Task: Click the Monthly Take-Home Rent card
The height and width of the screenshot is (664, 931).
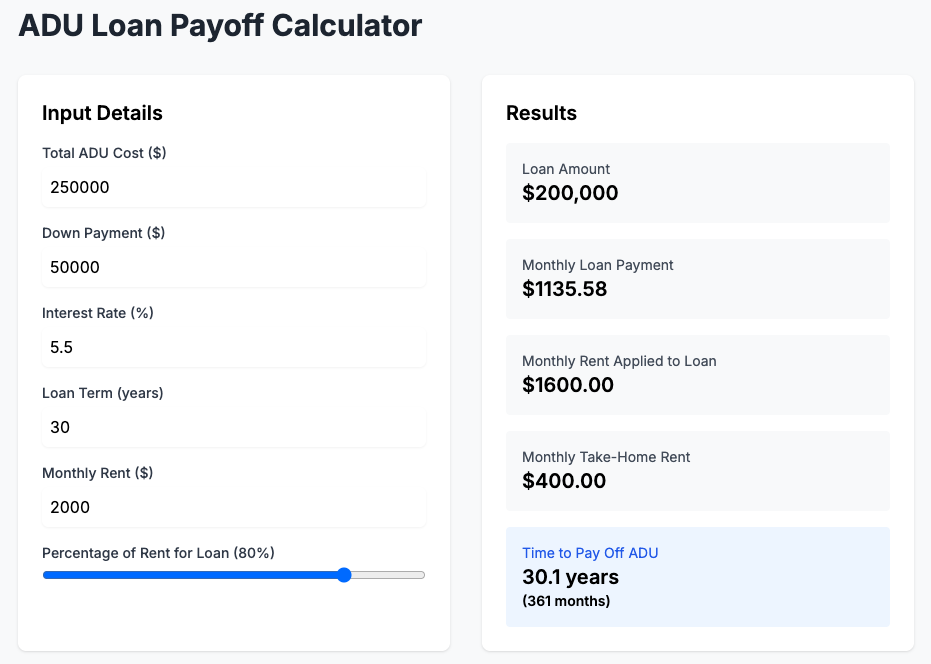Action: (698, 471)
